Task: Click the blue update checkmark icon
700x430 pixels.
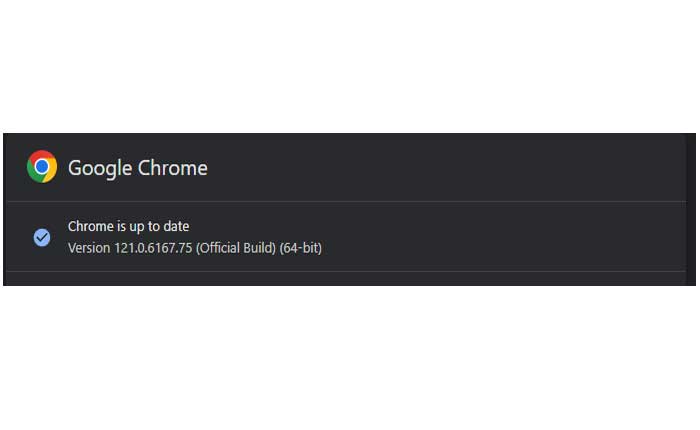Action: click(42, 237)
